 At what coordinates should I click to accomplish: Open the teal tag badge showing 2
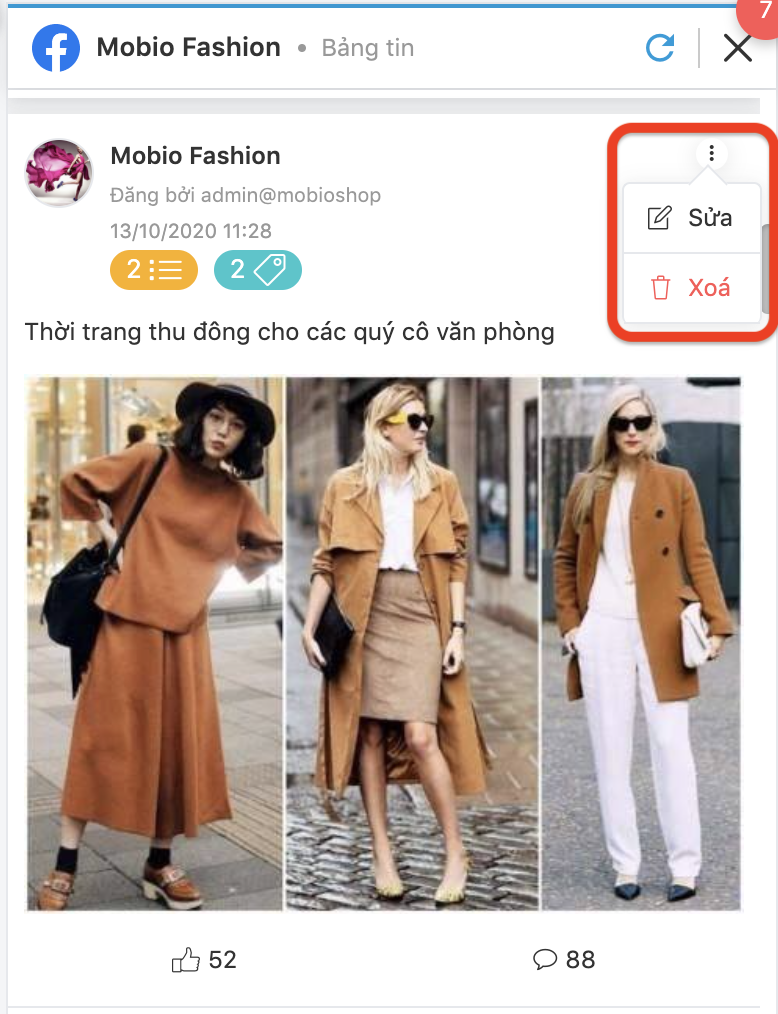tap(257, 270)
